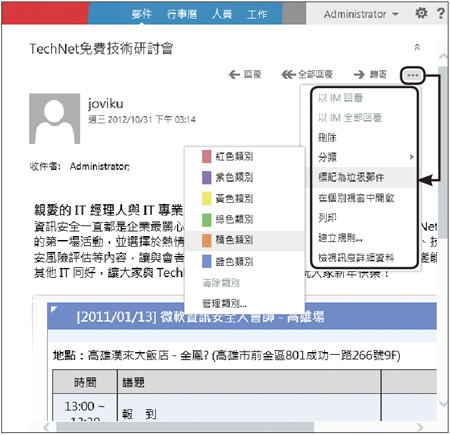Click the horizontal scrollbar at bottom
The height and width of the screenshot is (435, 450).
pyautogui.click(x=185, y=427)
